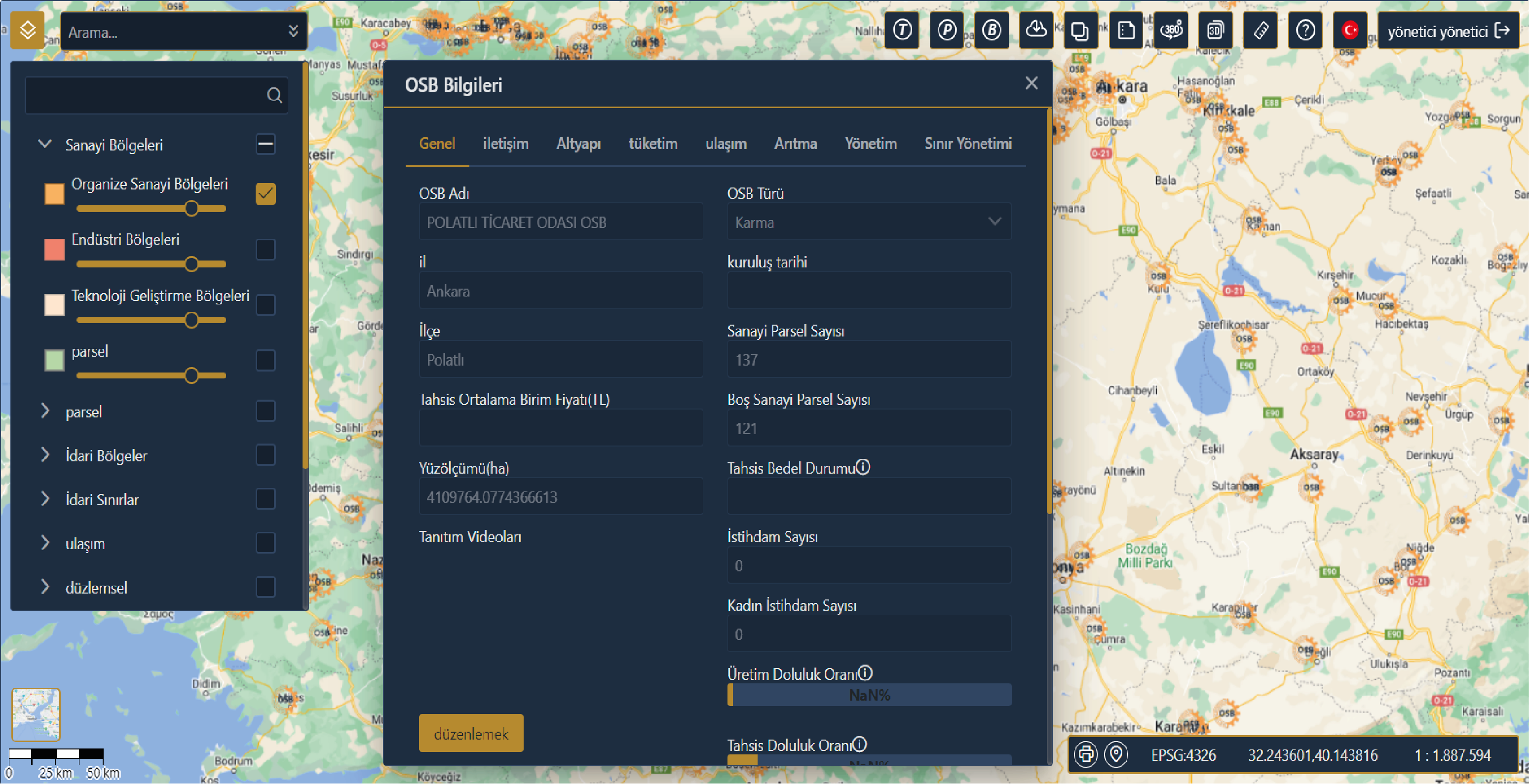The image size is (1529, 784).
Task: Click the document page toolbar icon
Action: [x=1126, y=30]
